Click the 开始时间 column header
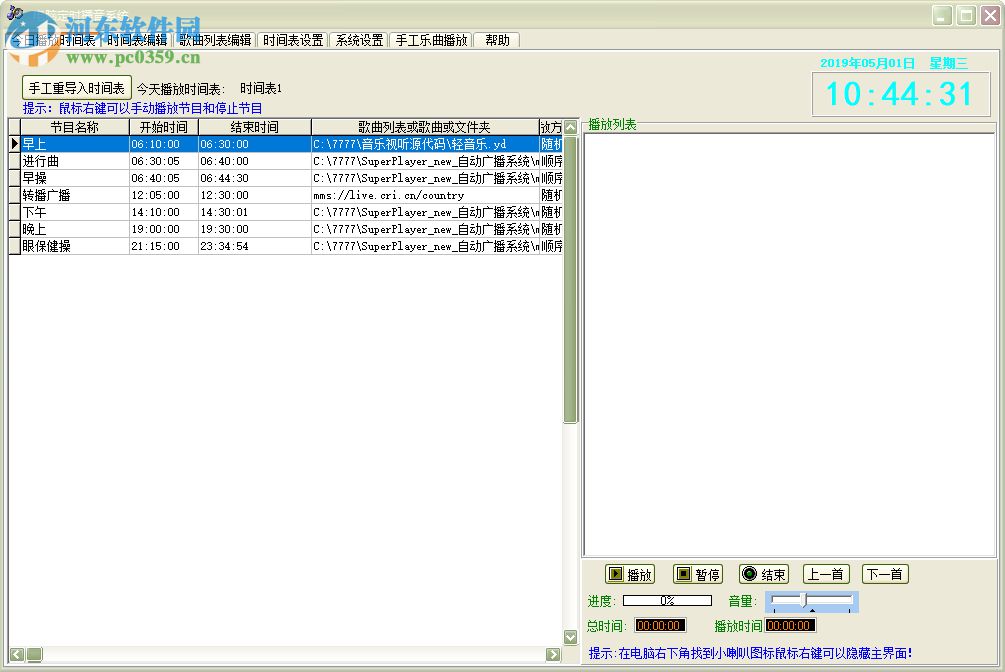The image size is (1005, 672). pyautogui.click(x=164, y=127)
